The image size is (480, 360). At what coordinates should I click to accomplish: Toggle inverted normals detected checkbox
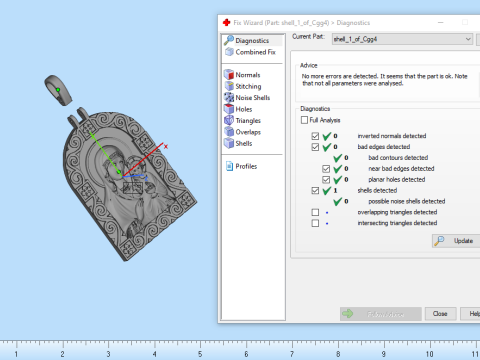pos(315,136)
